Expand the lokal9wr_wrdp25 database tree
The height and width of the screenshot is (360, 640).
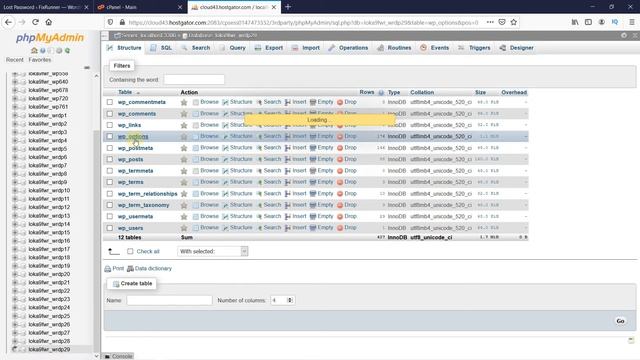pos(15,316)
